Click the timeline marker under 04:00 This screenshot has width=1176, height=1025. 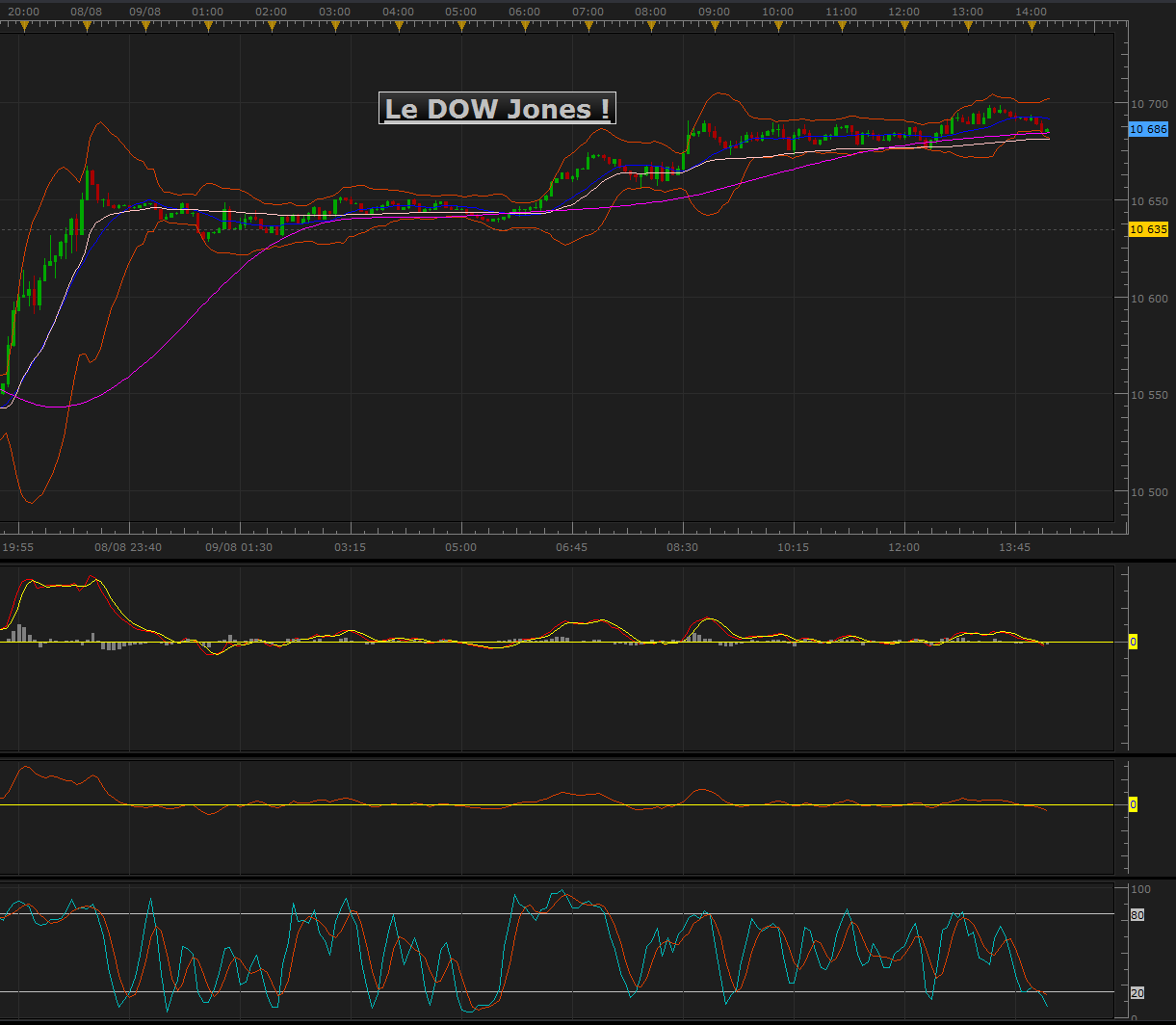click(399, 26)
